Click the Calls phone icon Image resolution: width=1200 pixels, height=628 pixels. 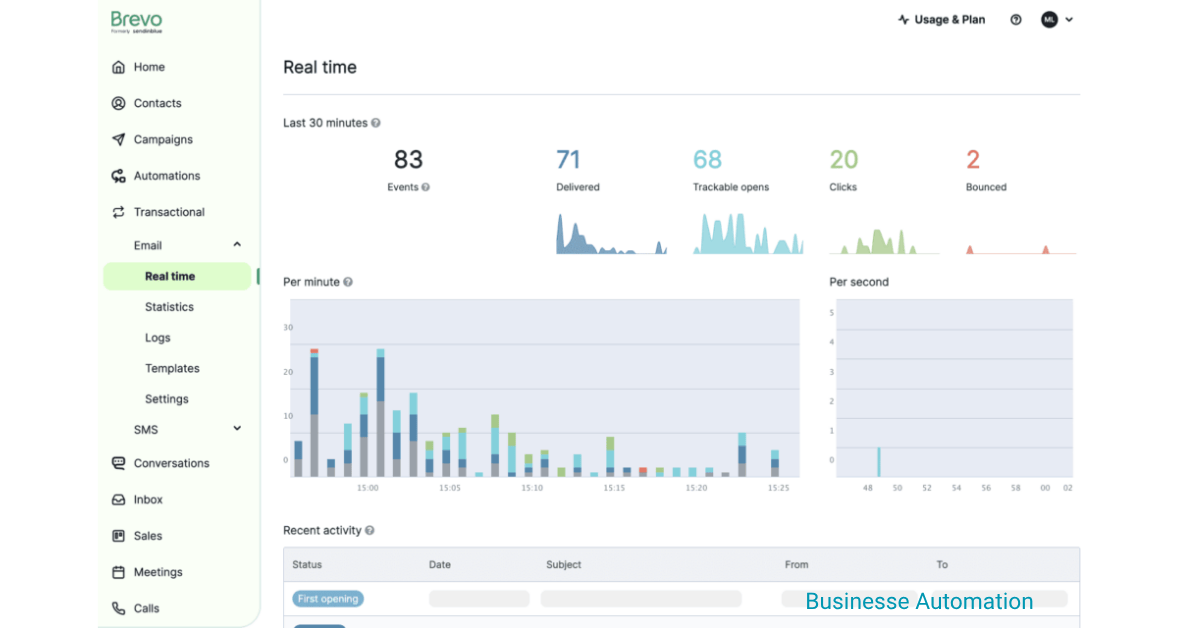coord(119,608)
